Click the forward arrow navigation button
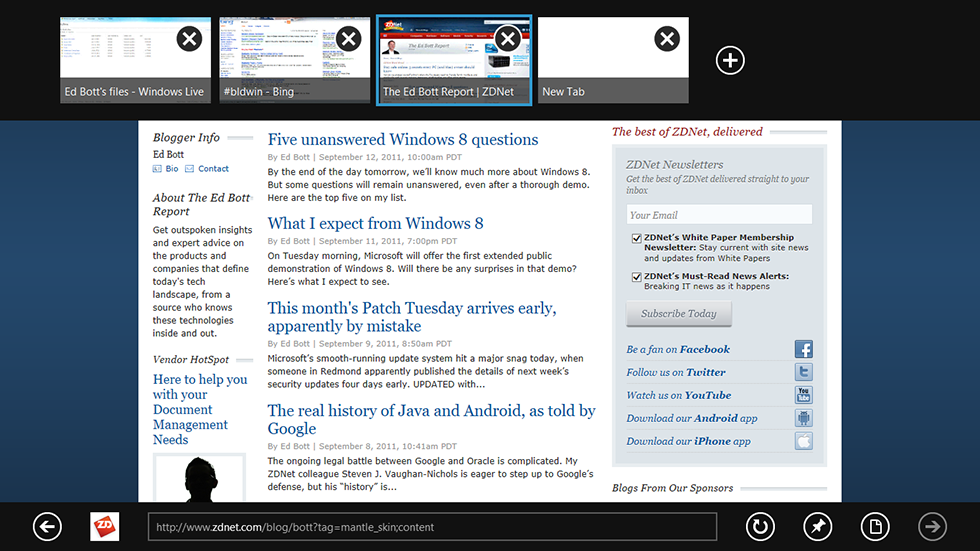 coord(932,527)
